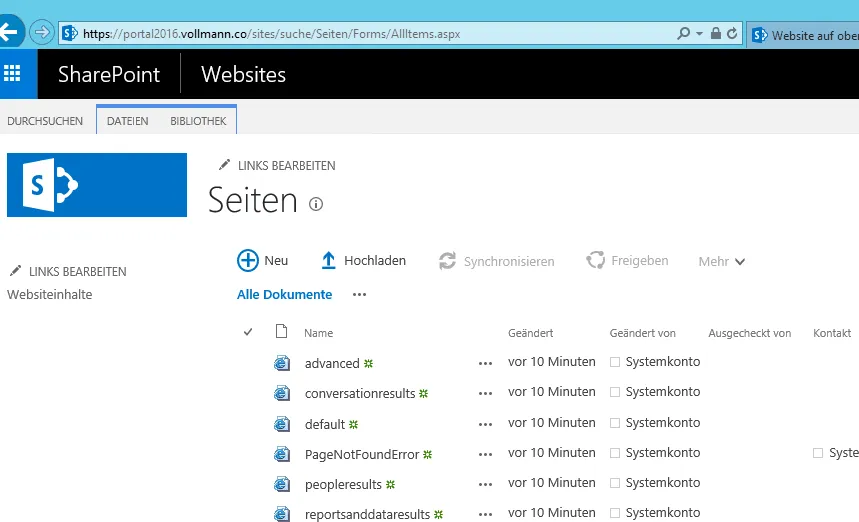Toggle Kontakt column checkbox for PageNotFoundError
Screen dimensions: 859x522
[x=818, y=453]
